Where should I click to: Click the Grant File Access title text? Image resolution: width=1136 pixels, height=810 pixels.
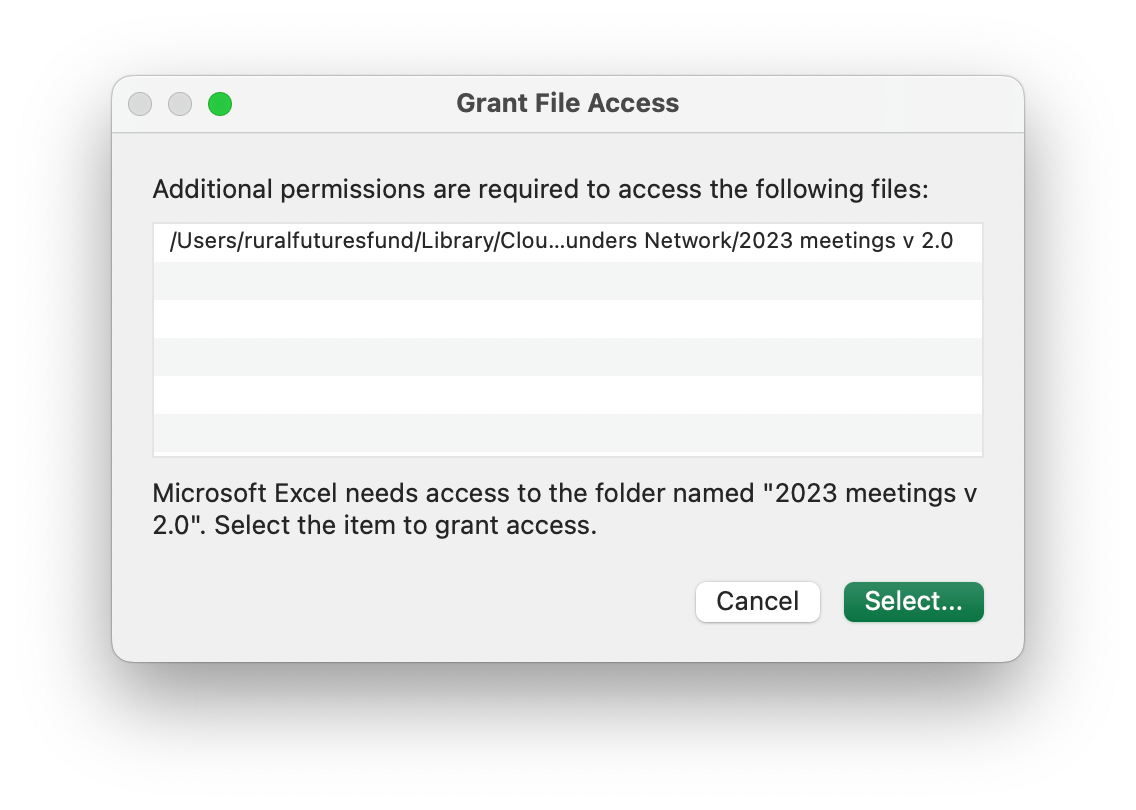pos(567,104)
